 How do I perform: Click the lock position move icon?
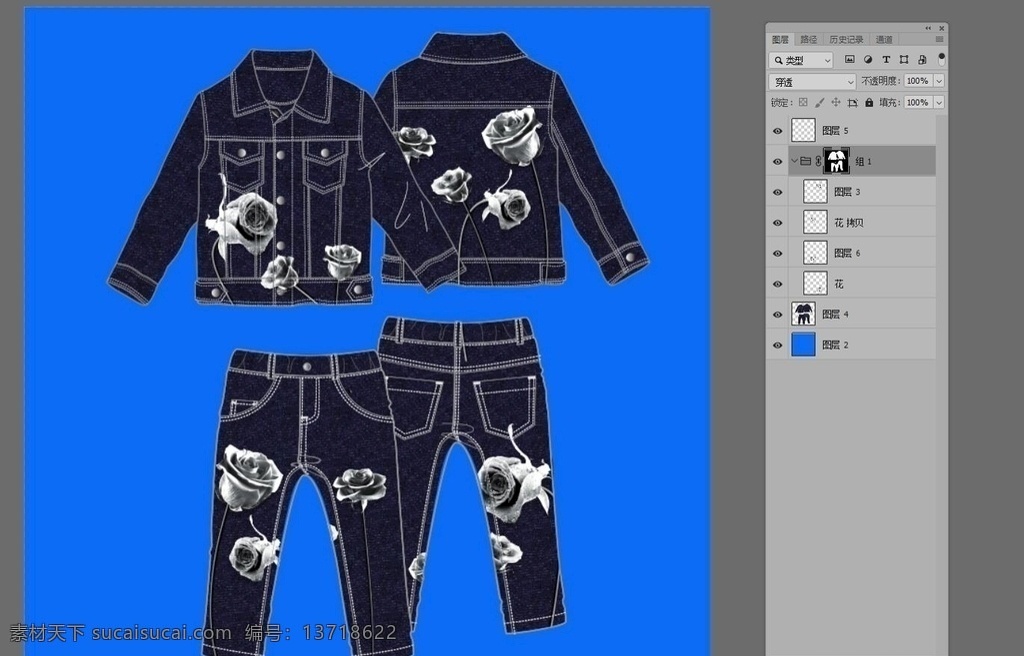(836, 103)
